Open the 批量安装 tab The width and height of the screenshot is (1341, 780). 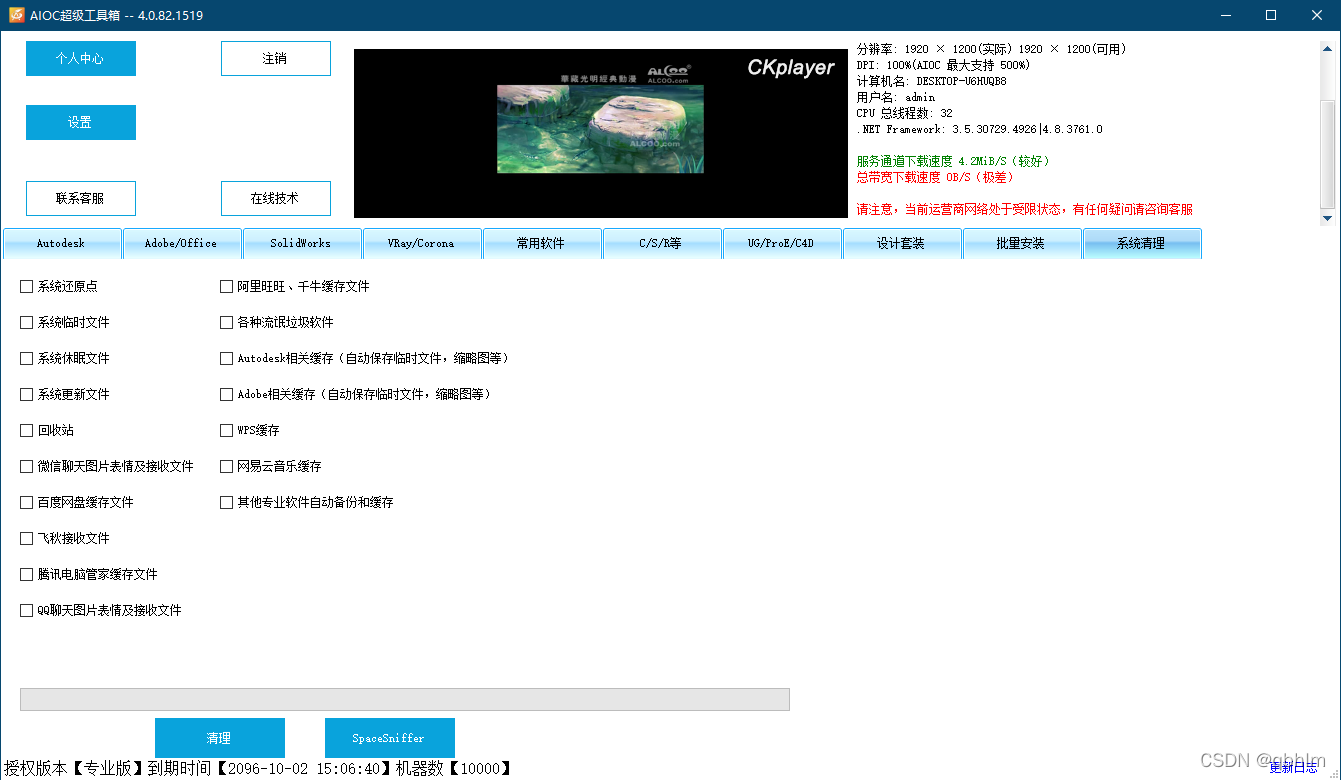click(x=1021, y=243)
